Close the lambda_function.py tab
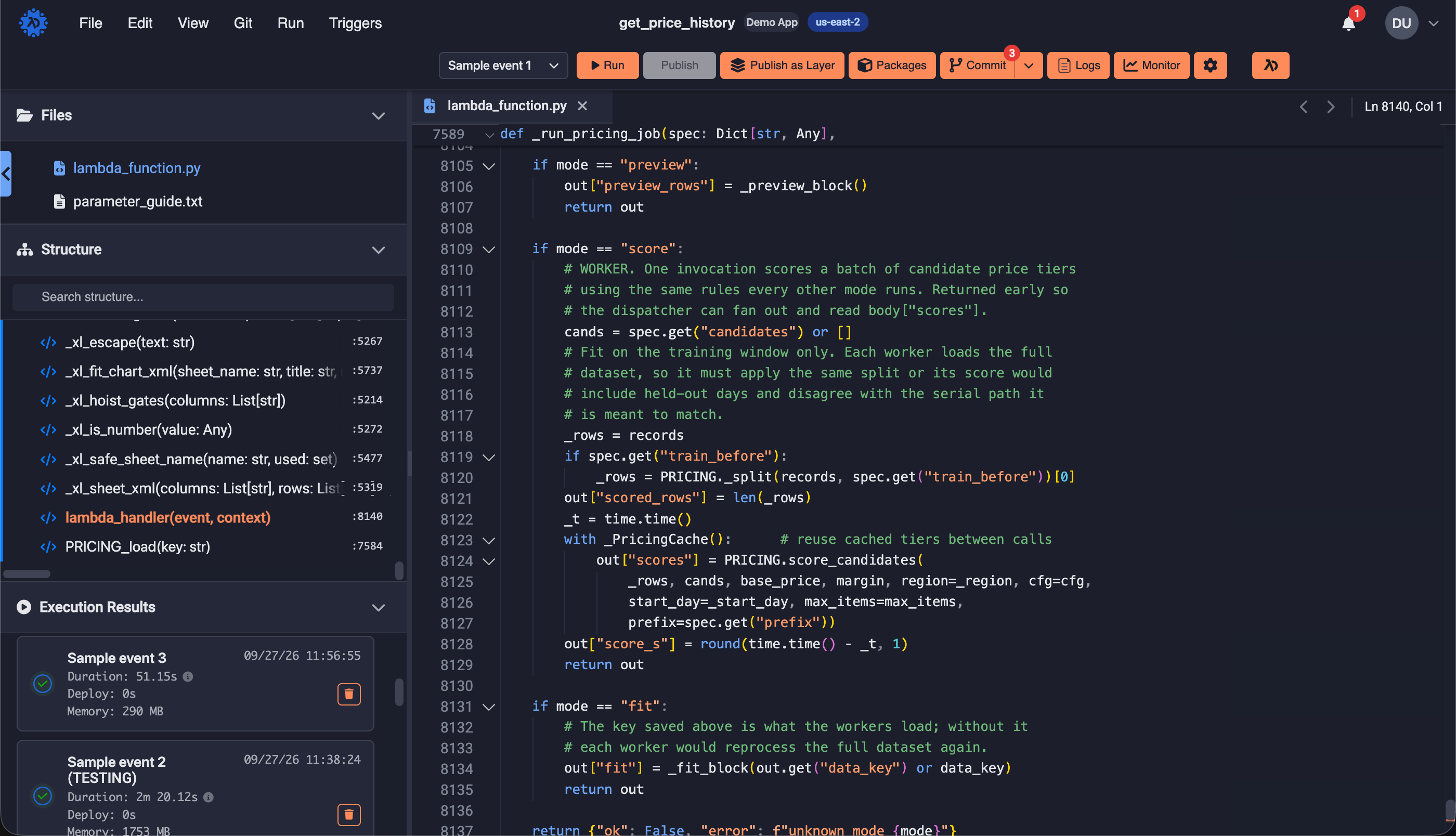Screen dimensions: 1456x836 pos(582,106)
